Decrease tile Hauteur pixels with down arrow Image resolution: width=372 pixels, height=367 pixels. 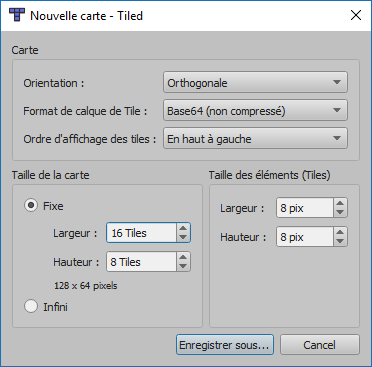click(340, 241)
